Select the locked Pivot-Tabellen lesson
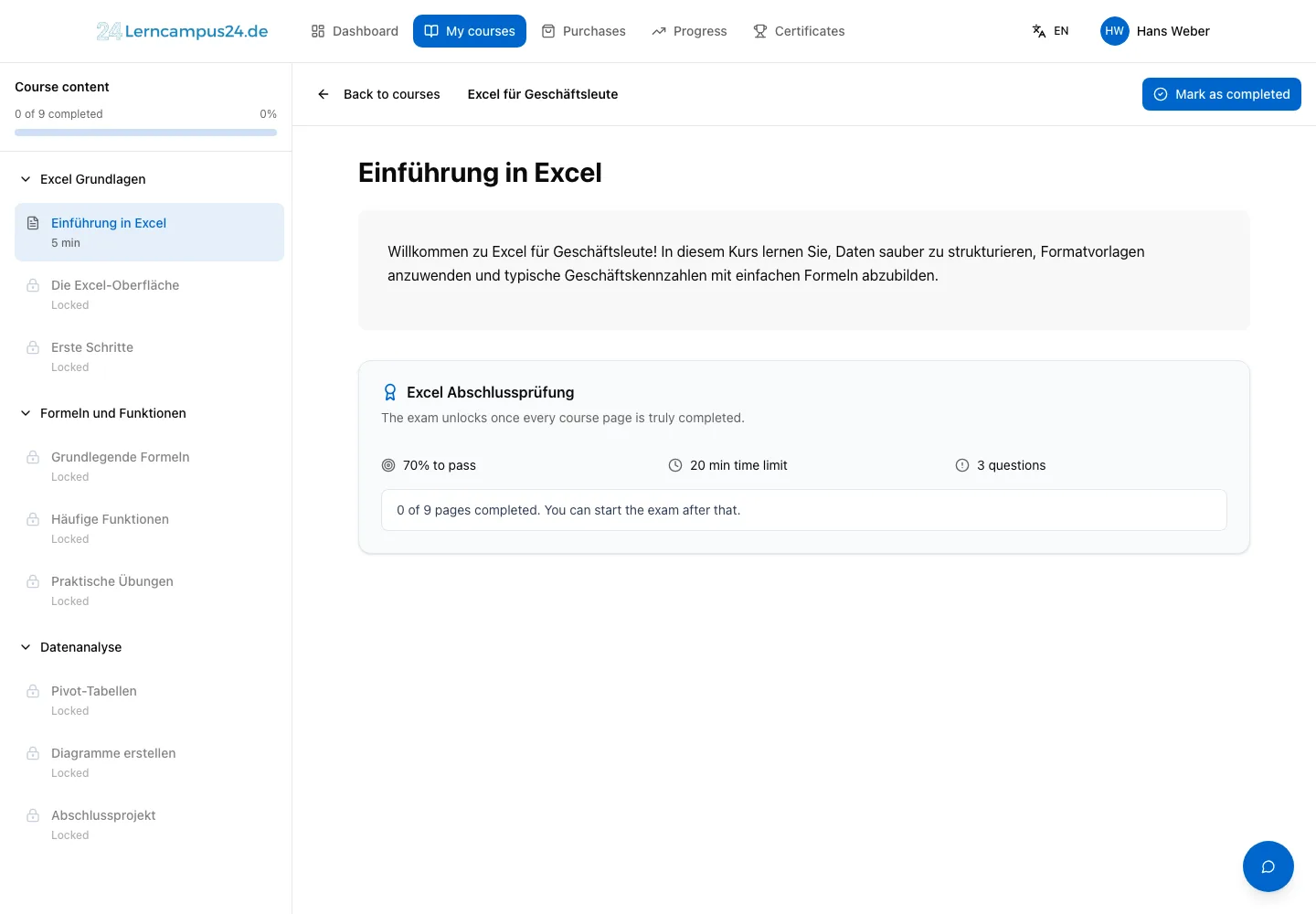The width and height of the screenshot is (1316, 914). point(149,700)
